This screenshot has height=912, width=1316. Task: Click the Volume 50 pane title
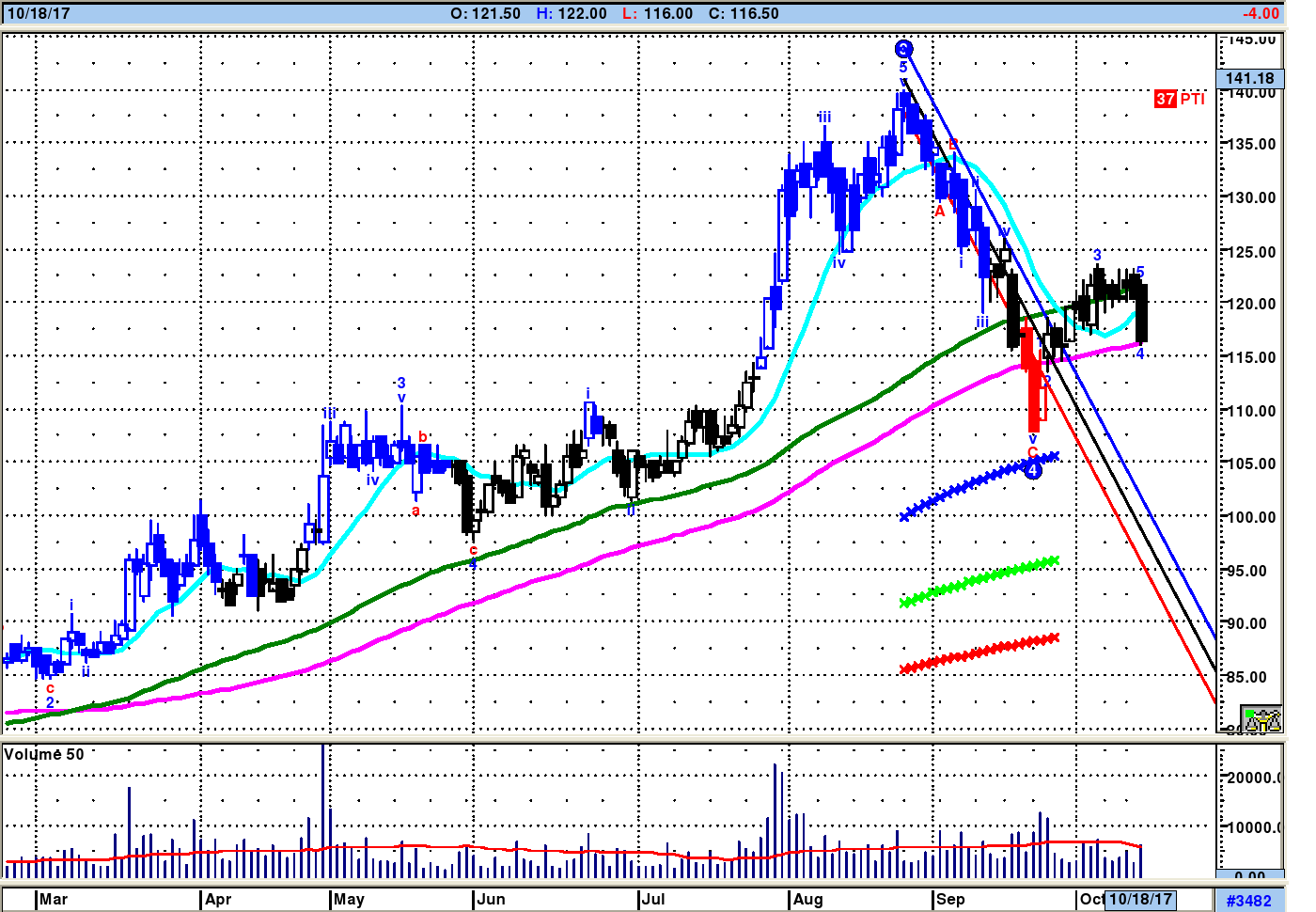pyautogui.click(x=44, y=754)
